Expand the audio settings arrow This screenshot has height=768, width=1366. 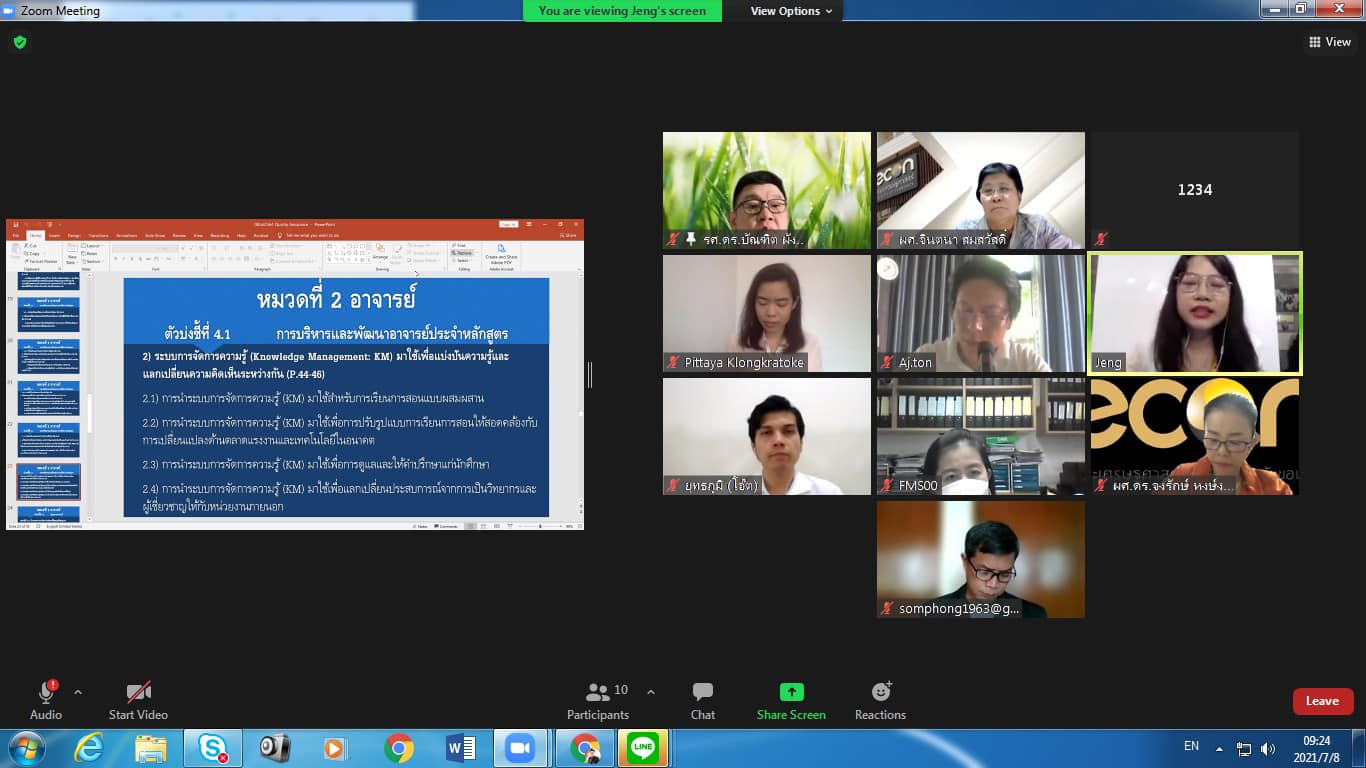tap(78, 692)
